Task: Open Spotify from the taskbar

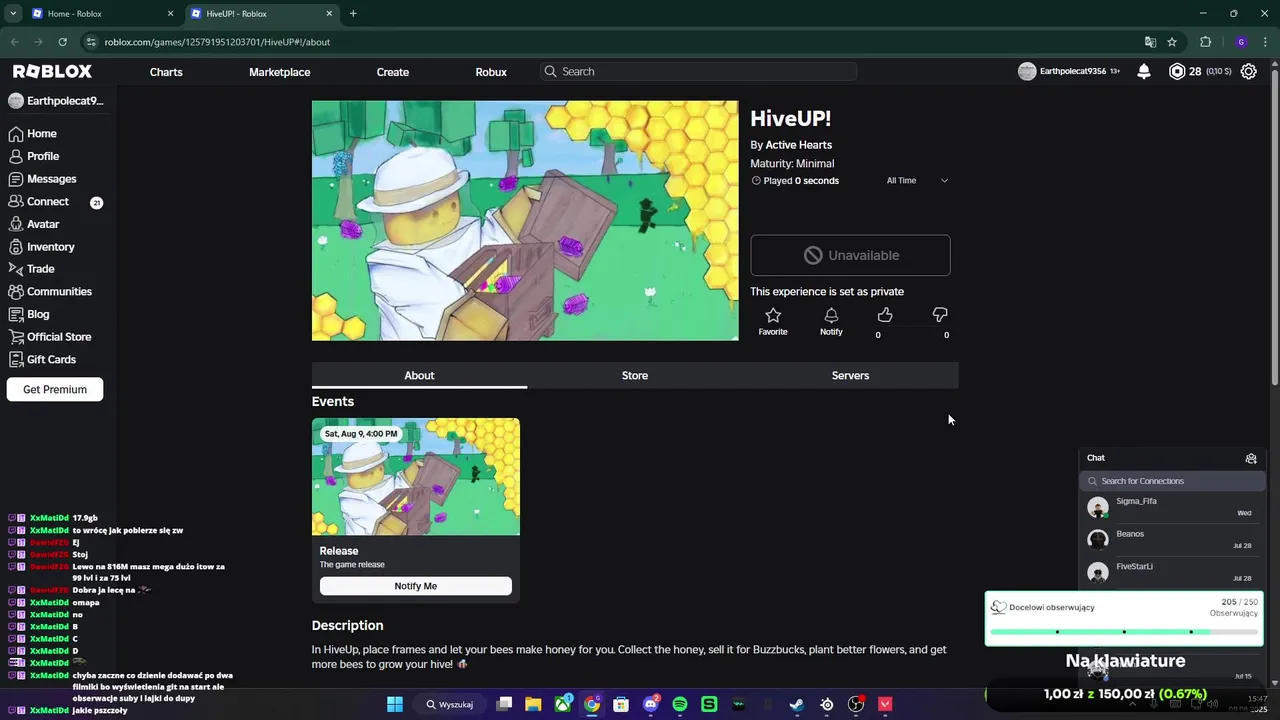Action: (x=680, y=704)
